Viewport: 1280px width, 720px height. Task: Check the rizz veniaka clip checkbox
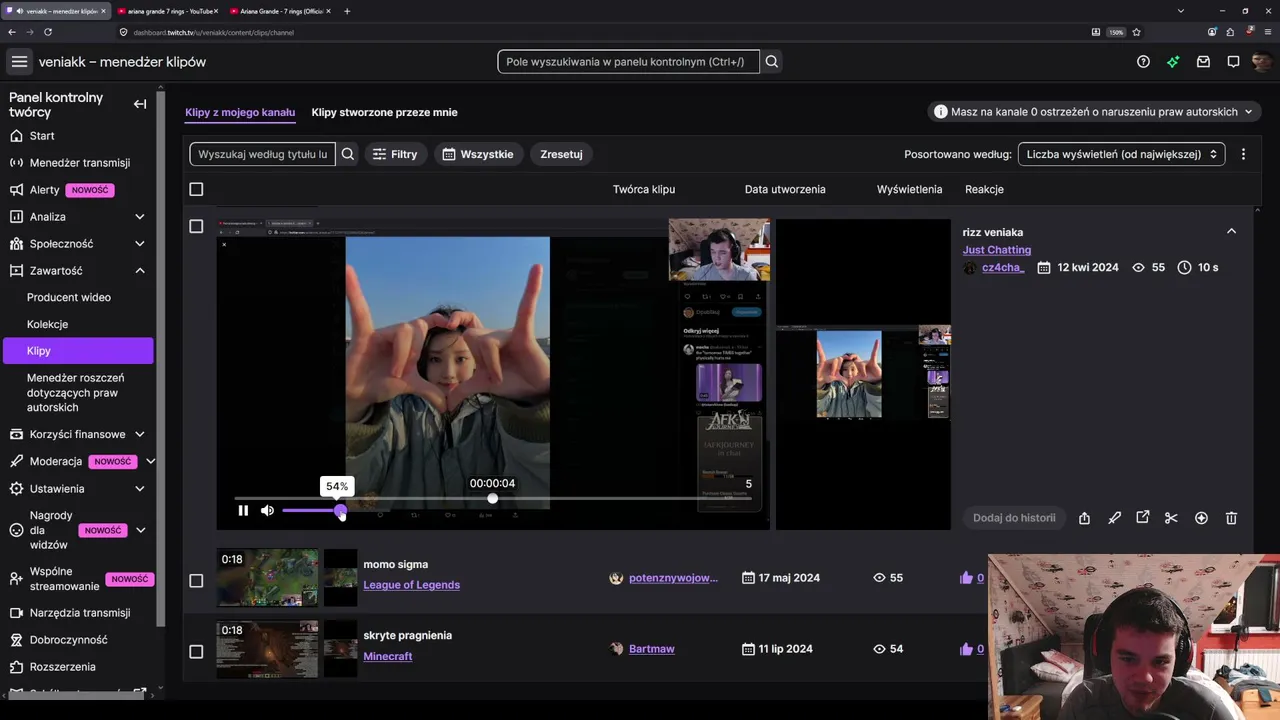(196, 226)
